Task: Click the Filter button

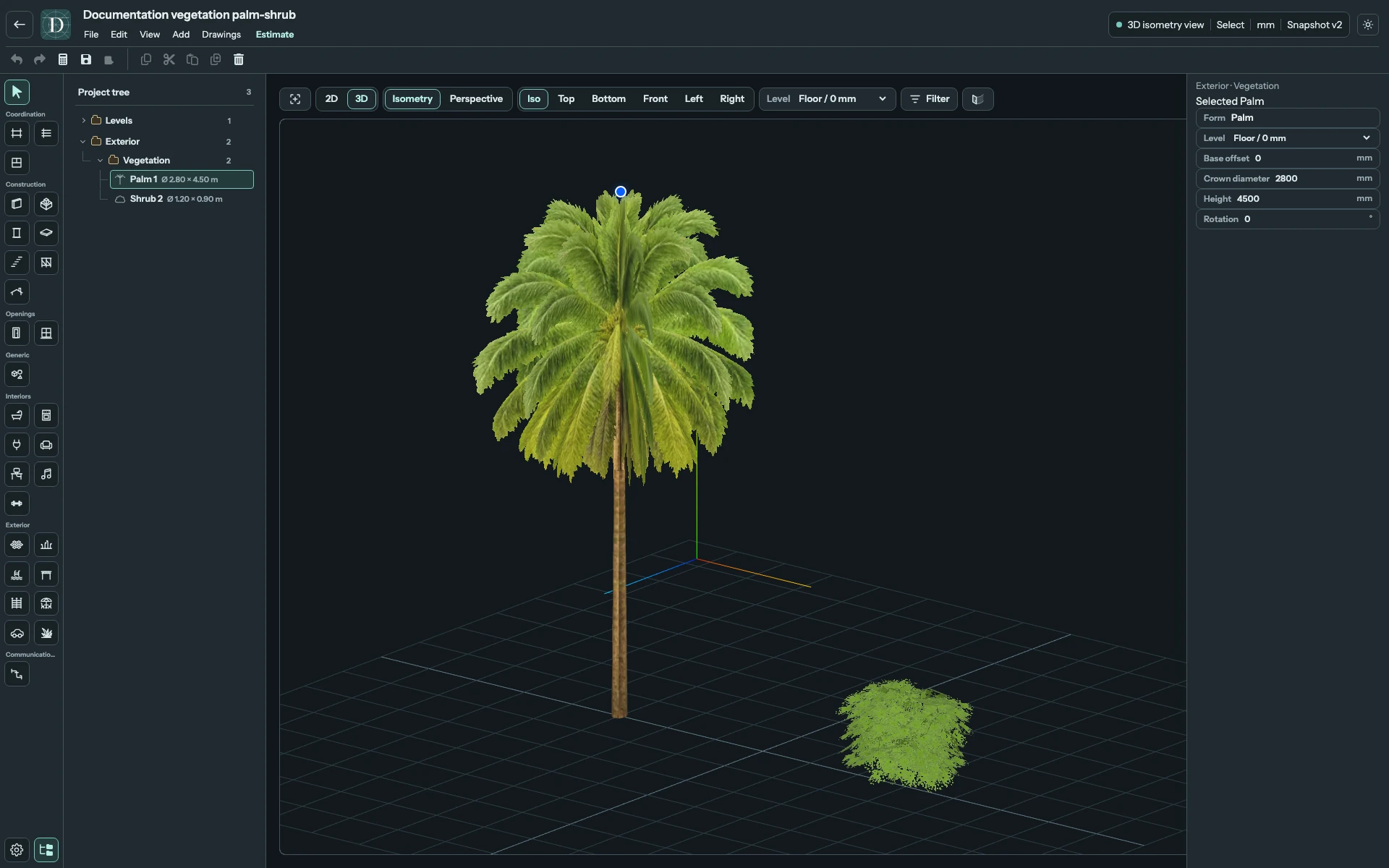Action: 929,99
